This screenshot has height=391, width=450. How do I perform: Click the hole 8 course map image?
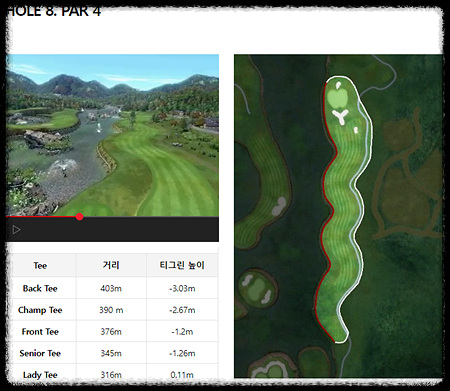(338, 216)
